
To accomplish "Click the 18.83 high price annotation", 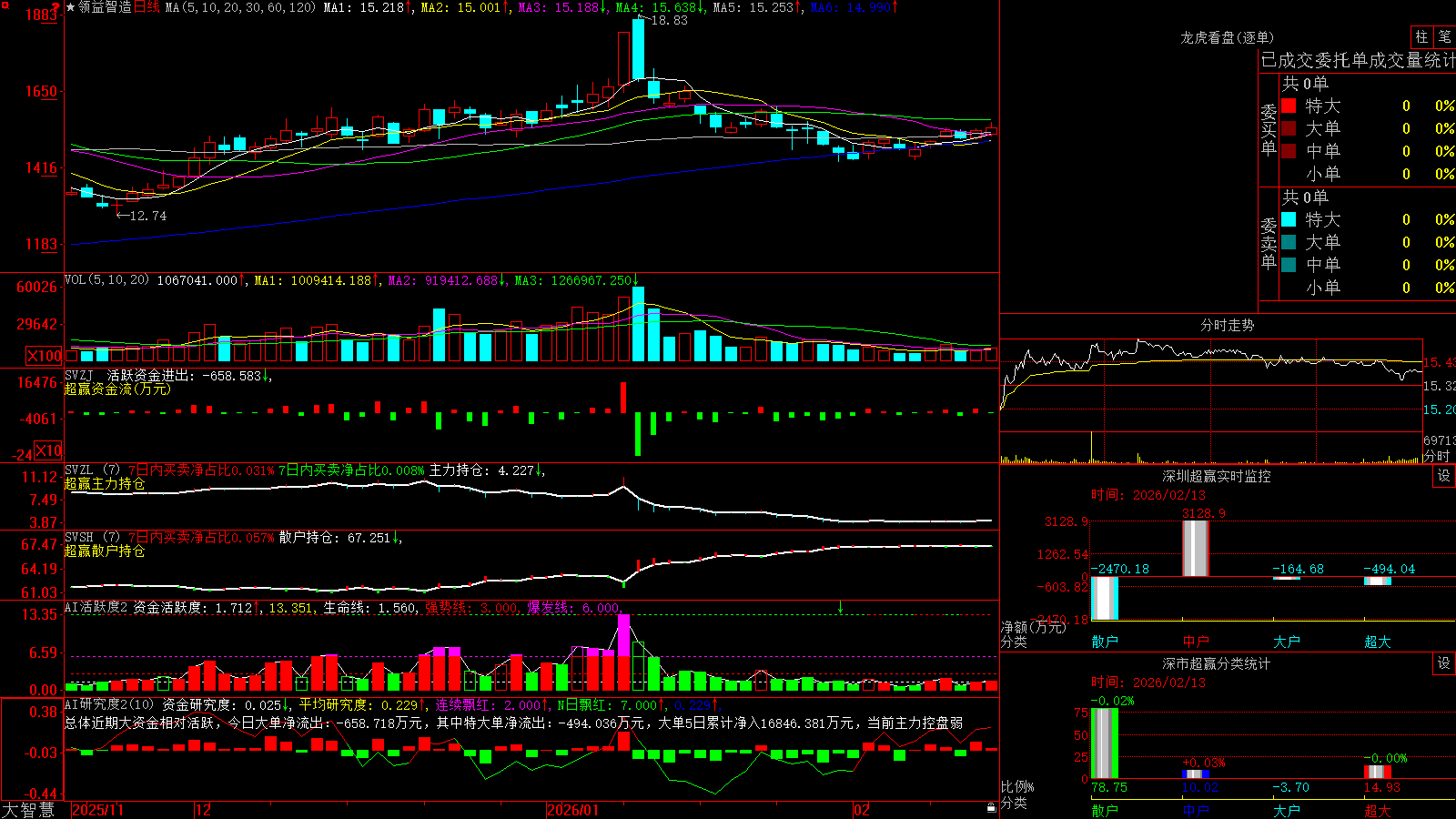I will click(669, 20).
